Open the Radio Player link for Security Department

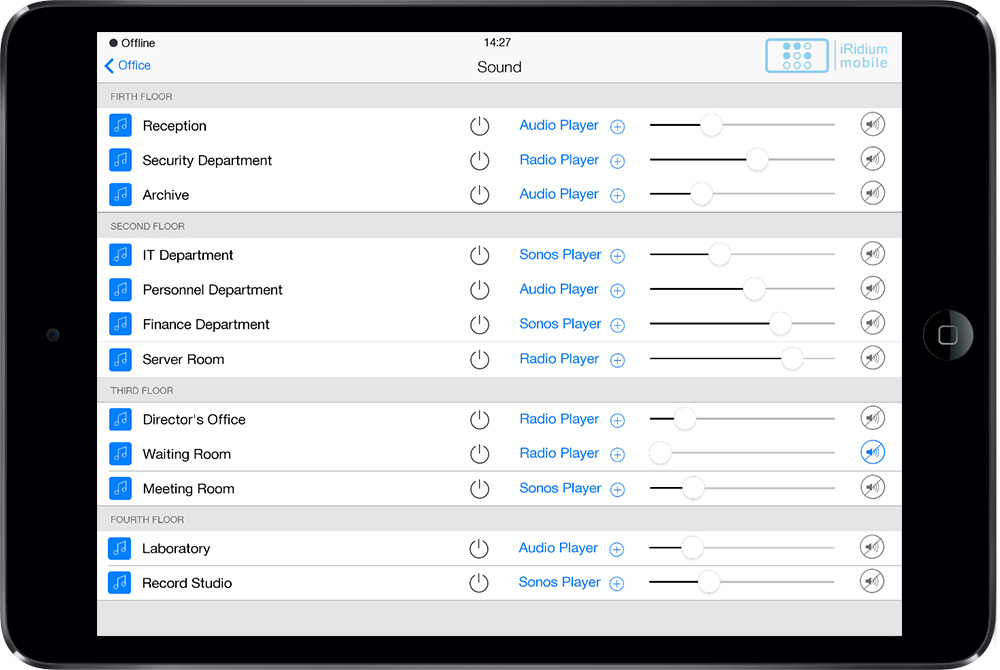coord(559,160)
